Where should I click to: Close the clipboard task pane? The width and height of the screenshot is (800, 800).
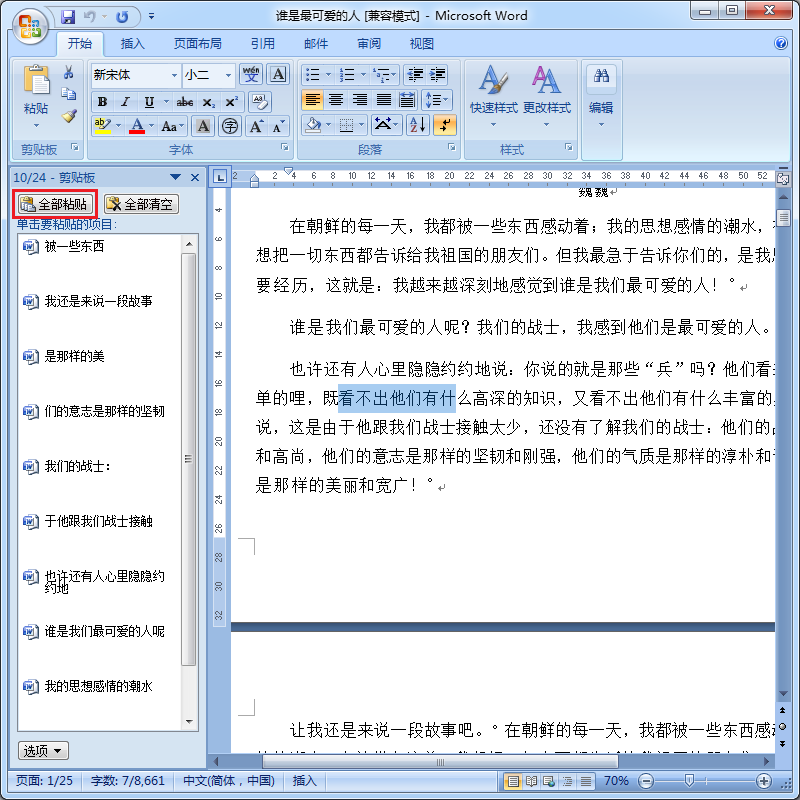195,178
